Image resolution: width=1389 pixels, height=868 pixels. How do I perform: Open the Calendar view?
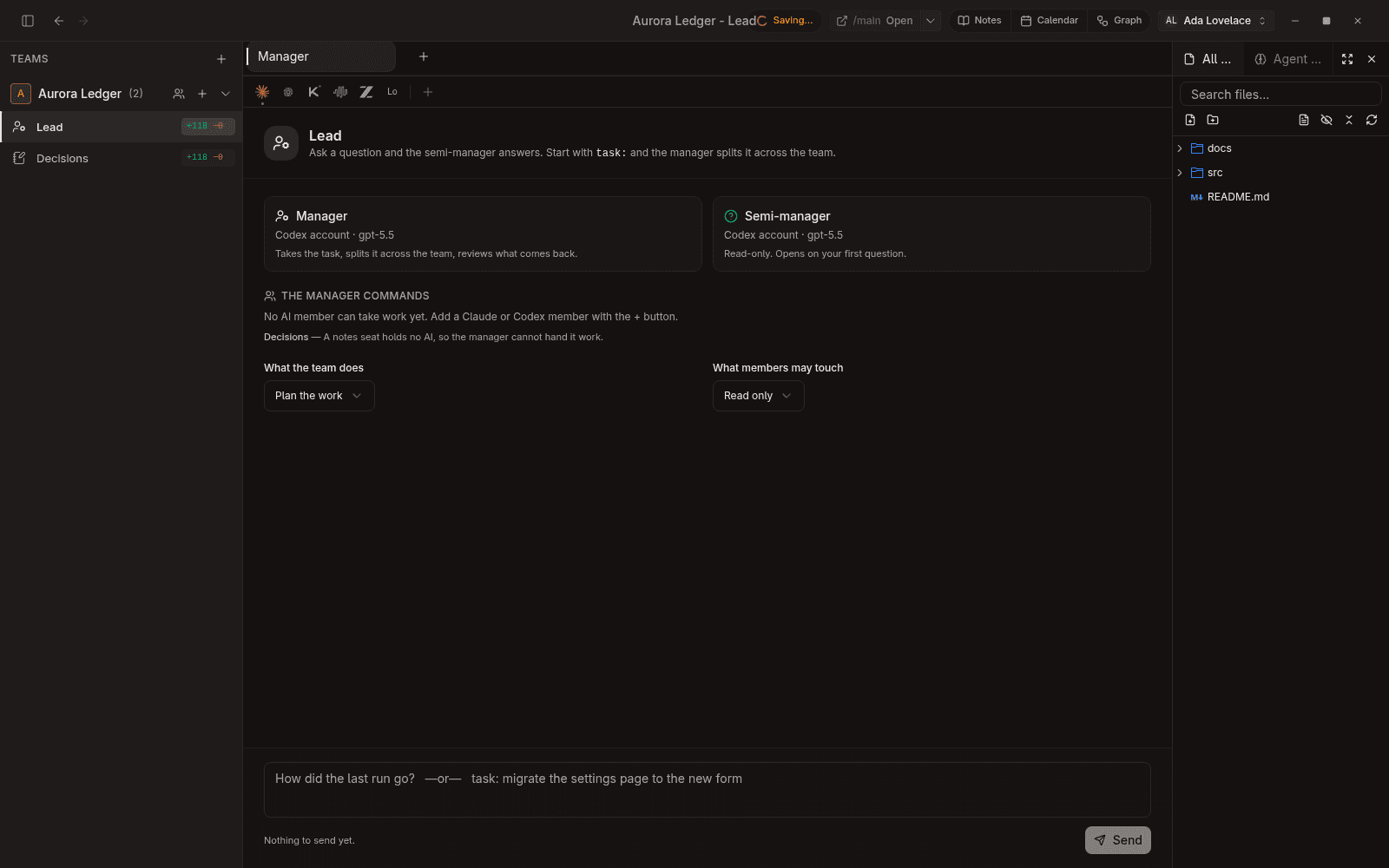(x=1050, y=21)
